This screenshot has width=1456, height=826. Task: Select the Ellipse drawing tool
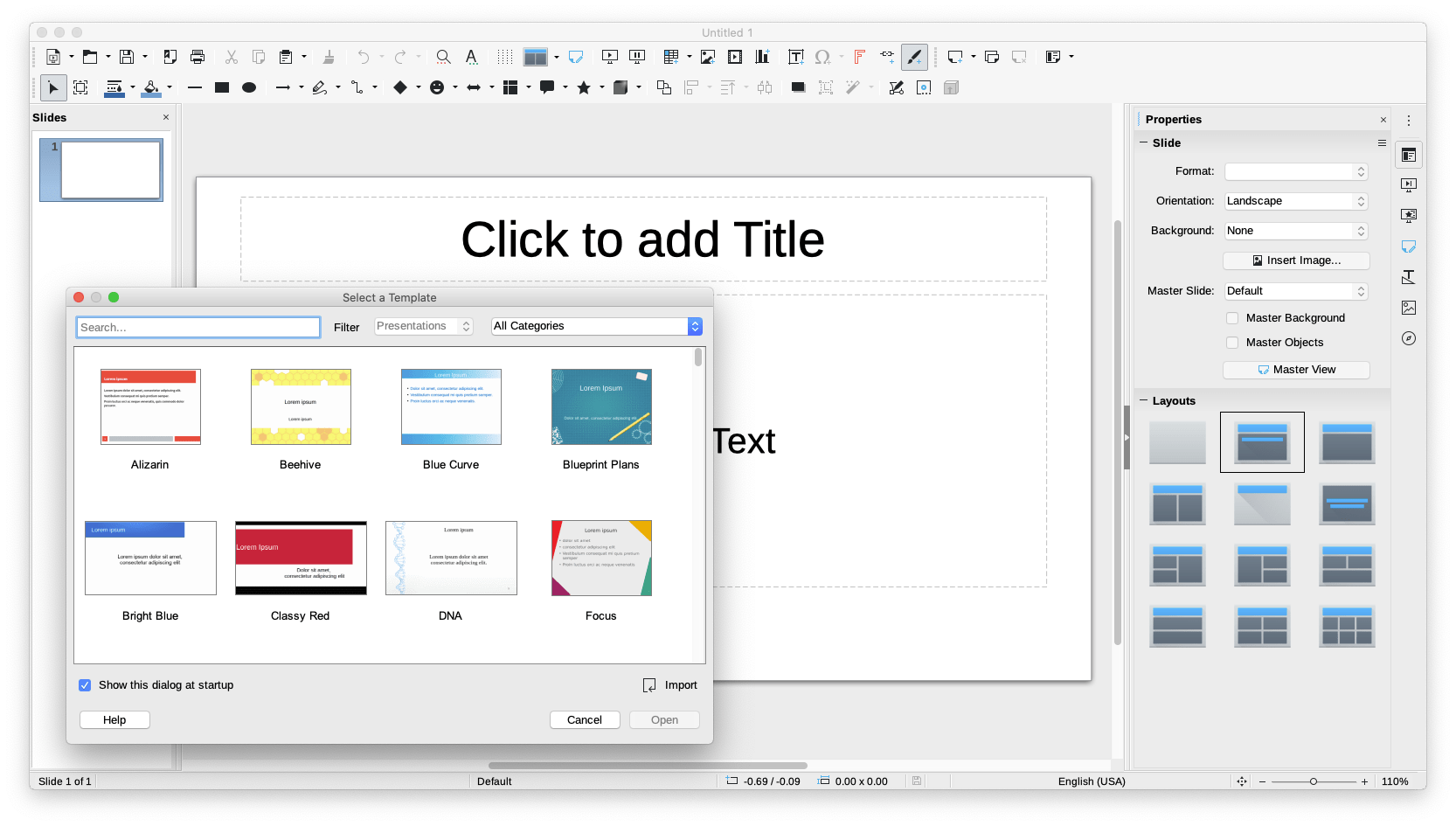click(249, 87)
